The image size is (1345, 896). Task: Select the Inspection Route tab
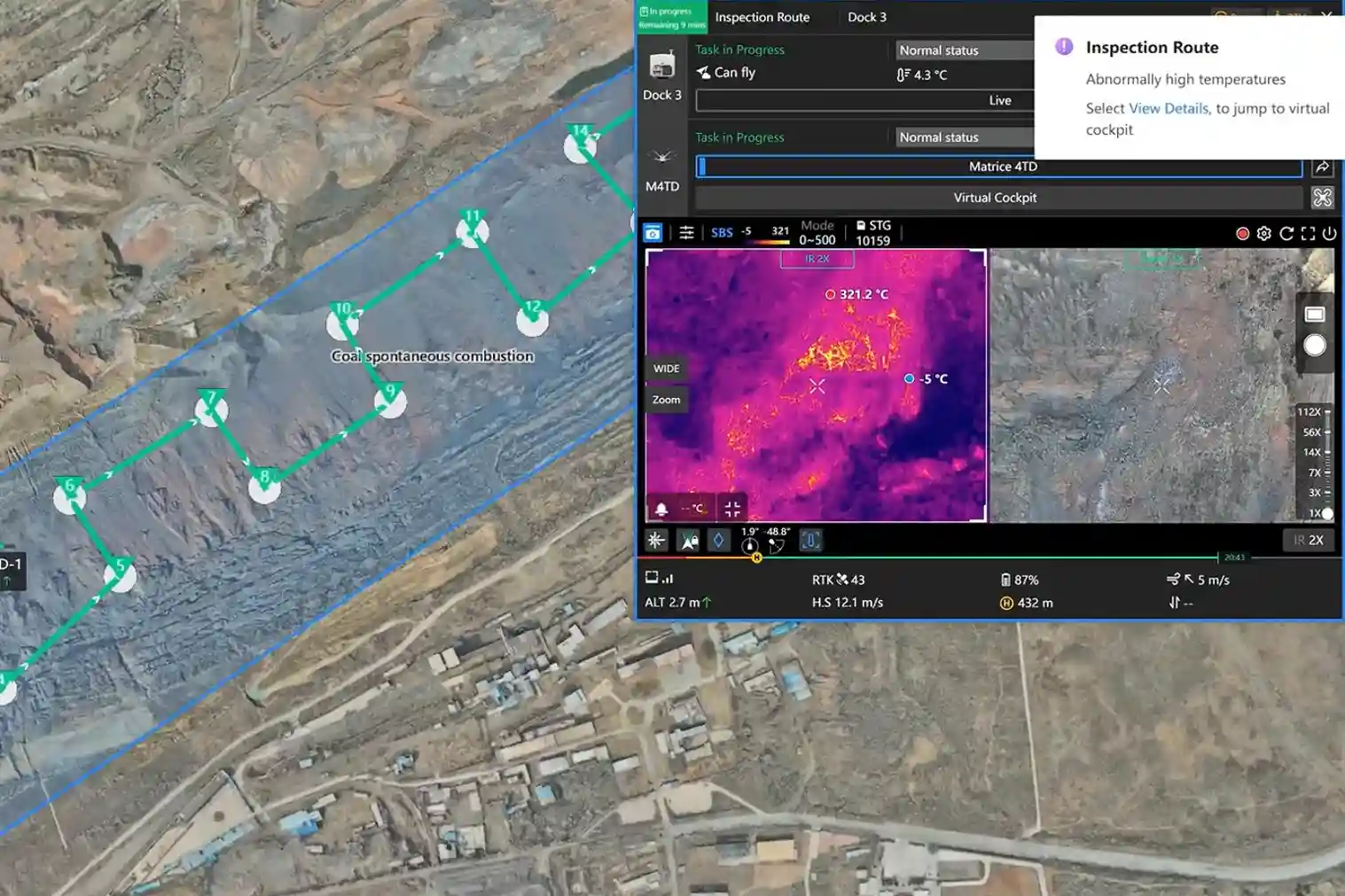point(762,17)
